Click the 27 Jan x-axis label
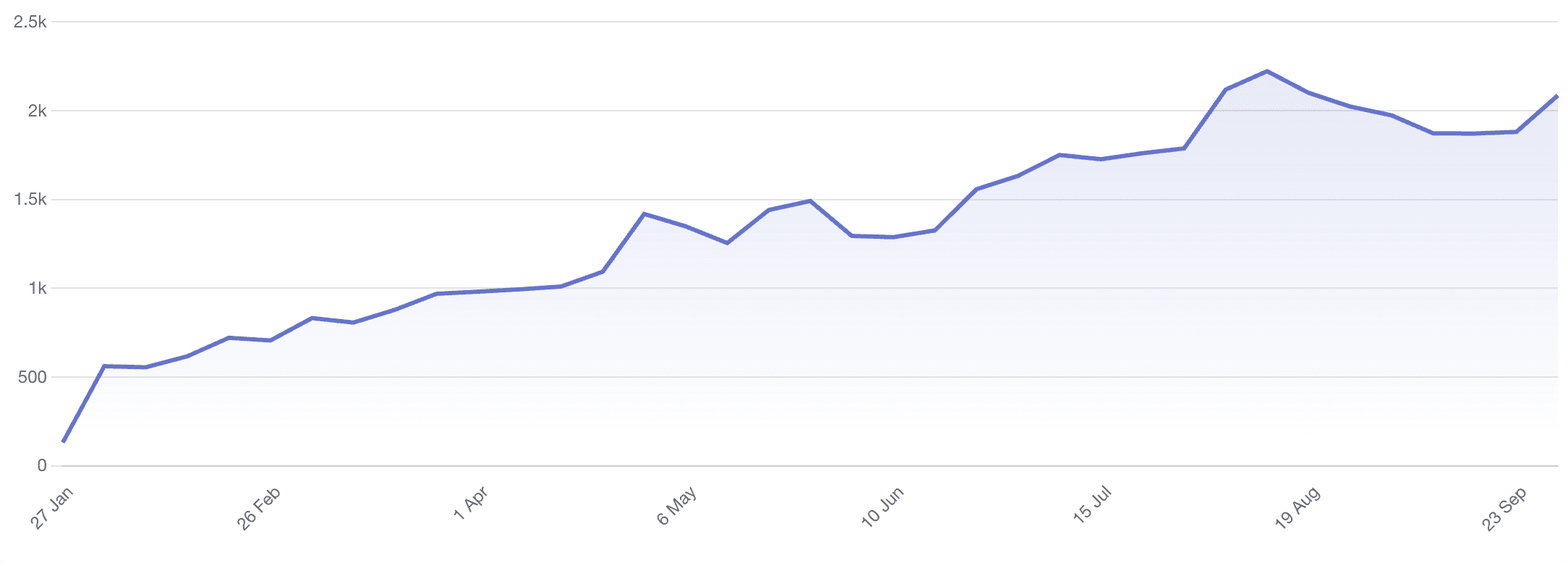The width and height of the screenshot is (1568, 563). 52,508
